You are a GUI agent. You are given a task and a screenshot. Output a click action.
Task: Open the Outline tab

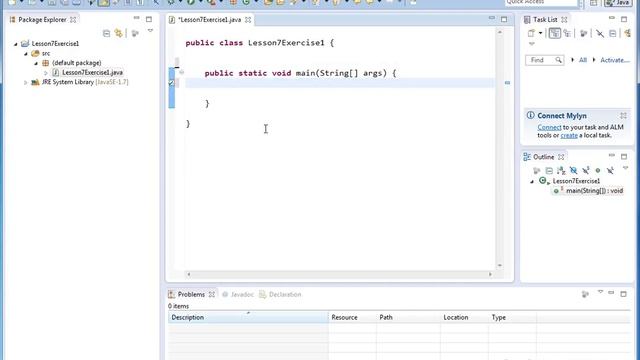tap(543, 157)
